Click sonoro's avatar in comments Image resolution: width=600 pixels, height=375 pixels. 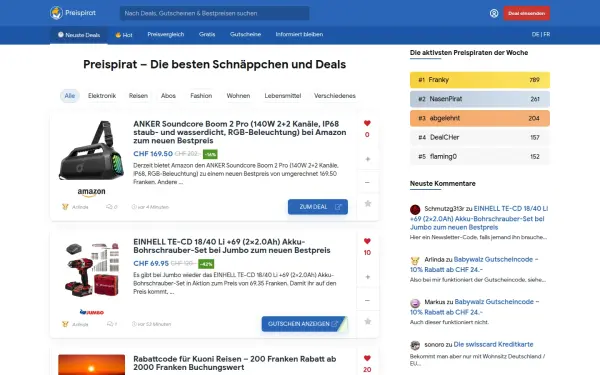415,346
